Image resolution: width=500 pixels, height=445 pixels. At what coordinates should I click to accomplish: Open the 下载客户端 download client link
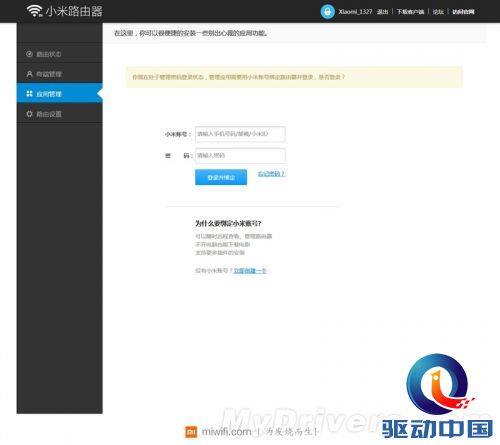click(x=410, y=12)
